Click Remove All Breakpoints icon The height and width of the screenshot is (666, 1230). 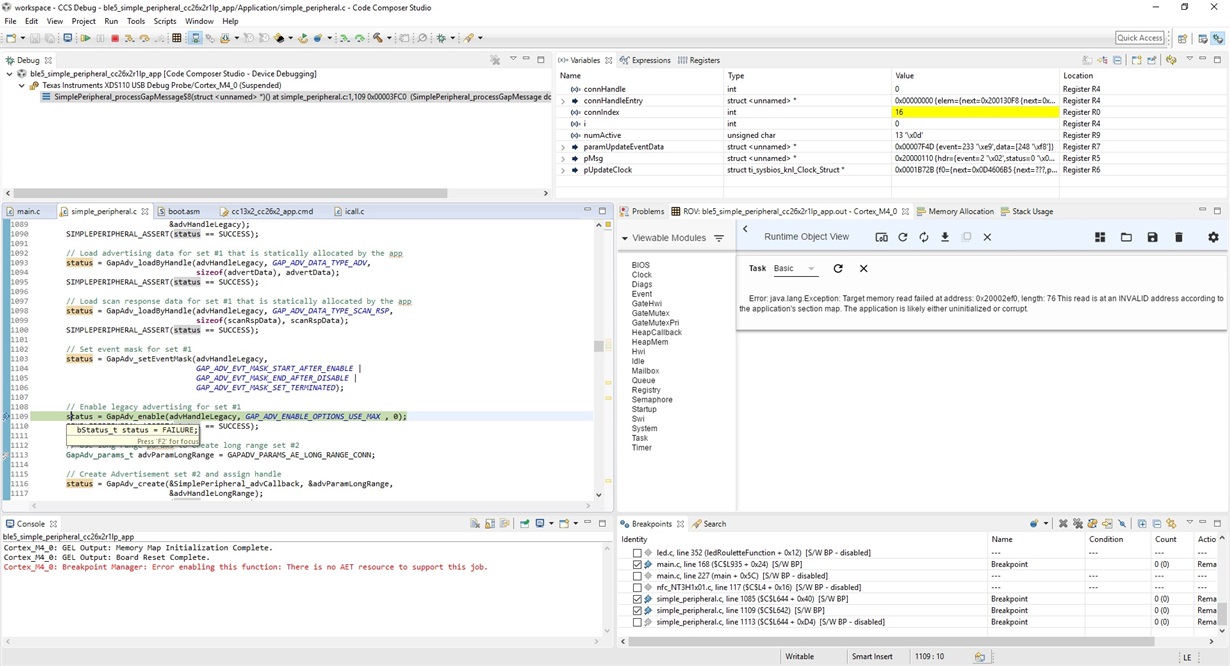pos(1078,524)
